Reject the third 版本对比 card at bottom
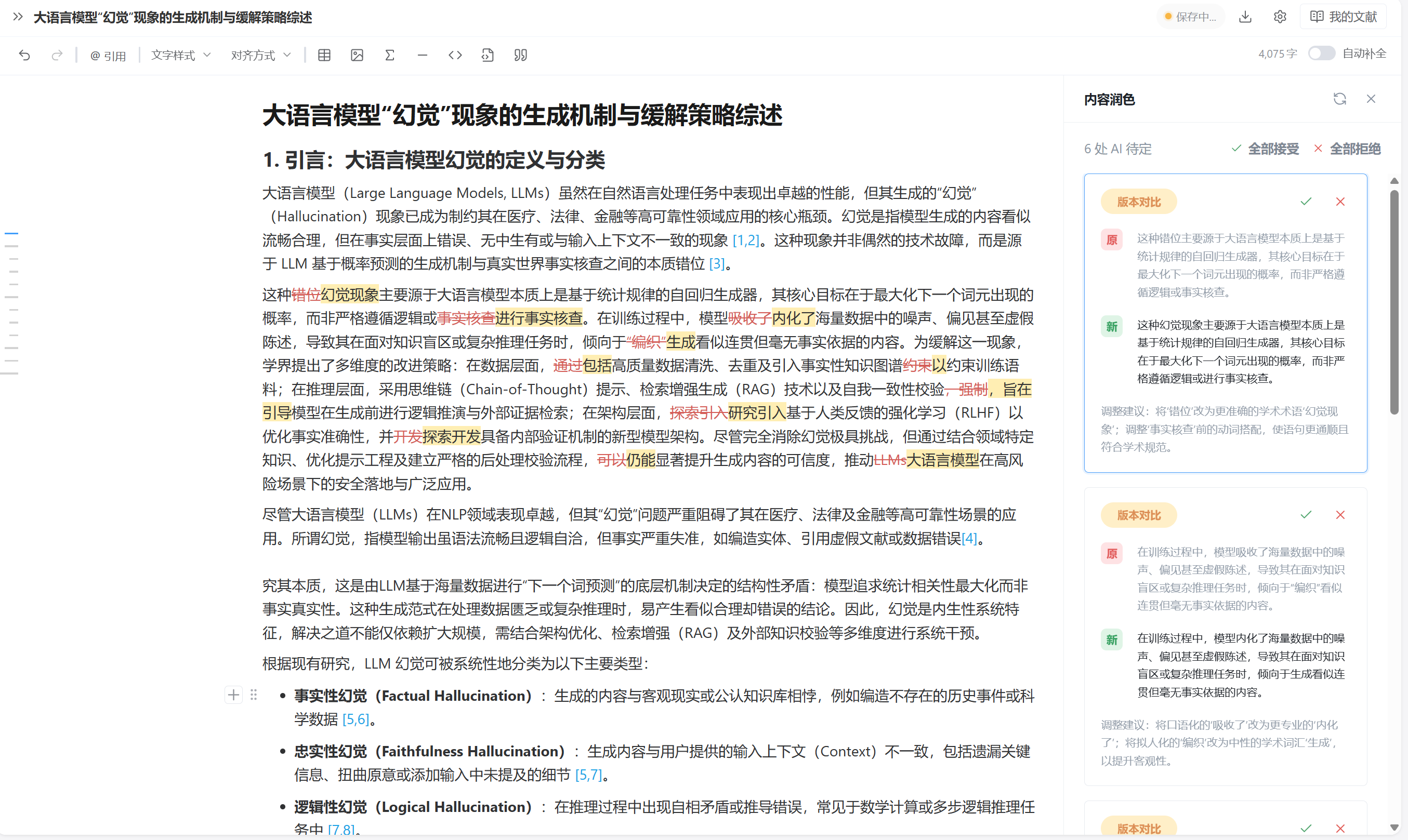 1340,828
